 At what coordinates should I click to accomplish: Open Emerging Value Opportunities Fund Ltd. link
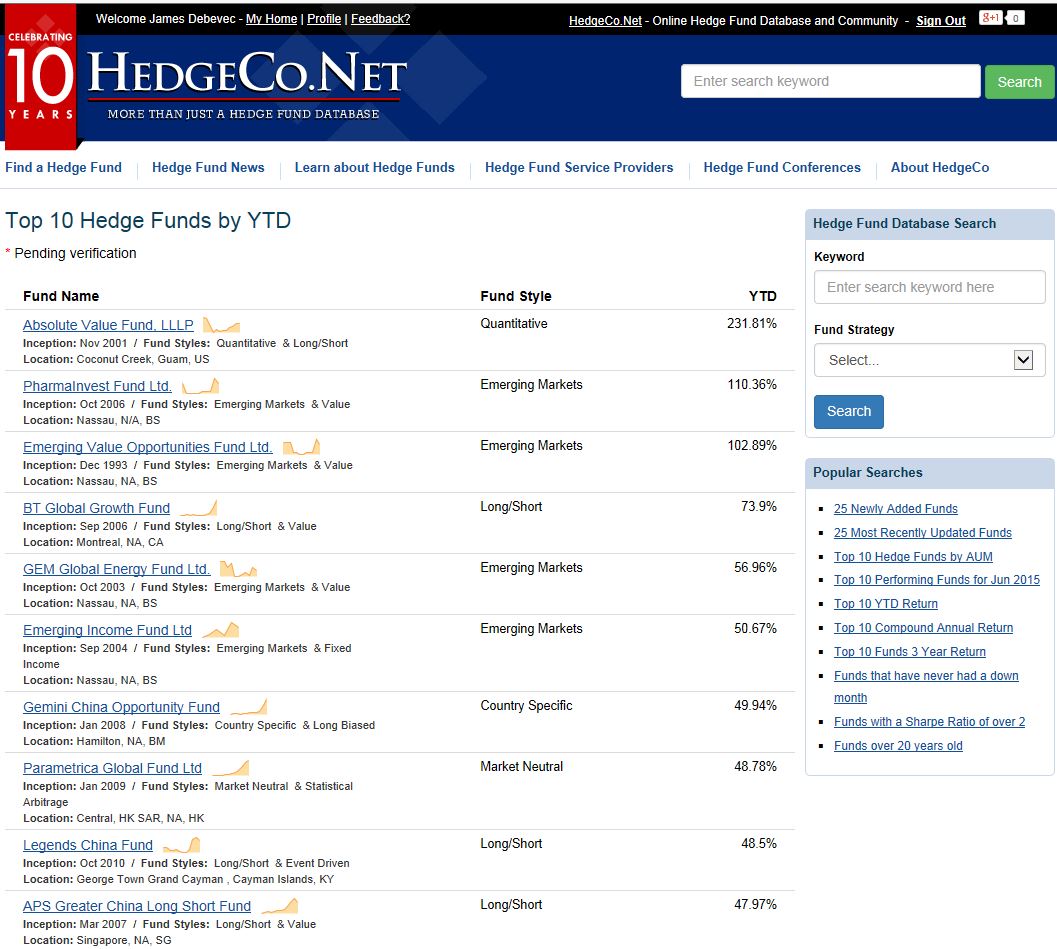[x=148, y=447]
